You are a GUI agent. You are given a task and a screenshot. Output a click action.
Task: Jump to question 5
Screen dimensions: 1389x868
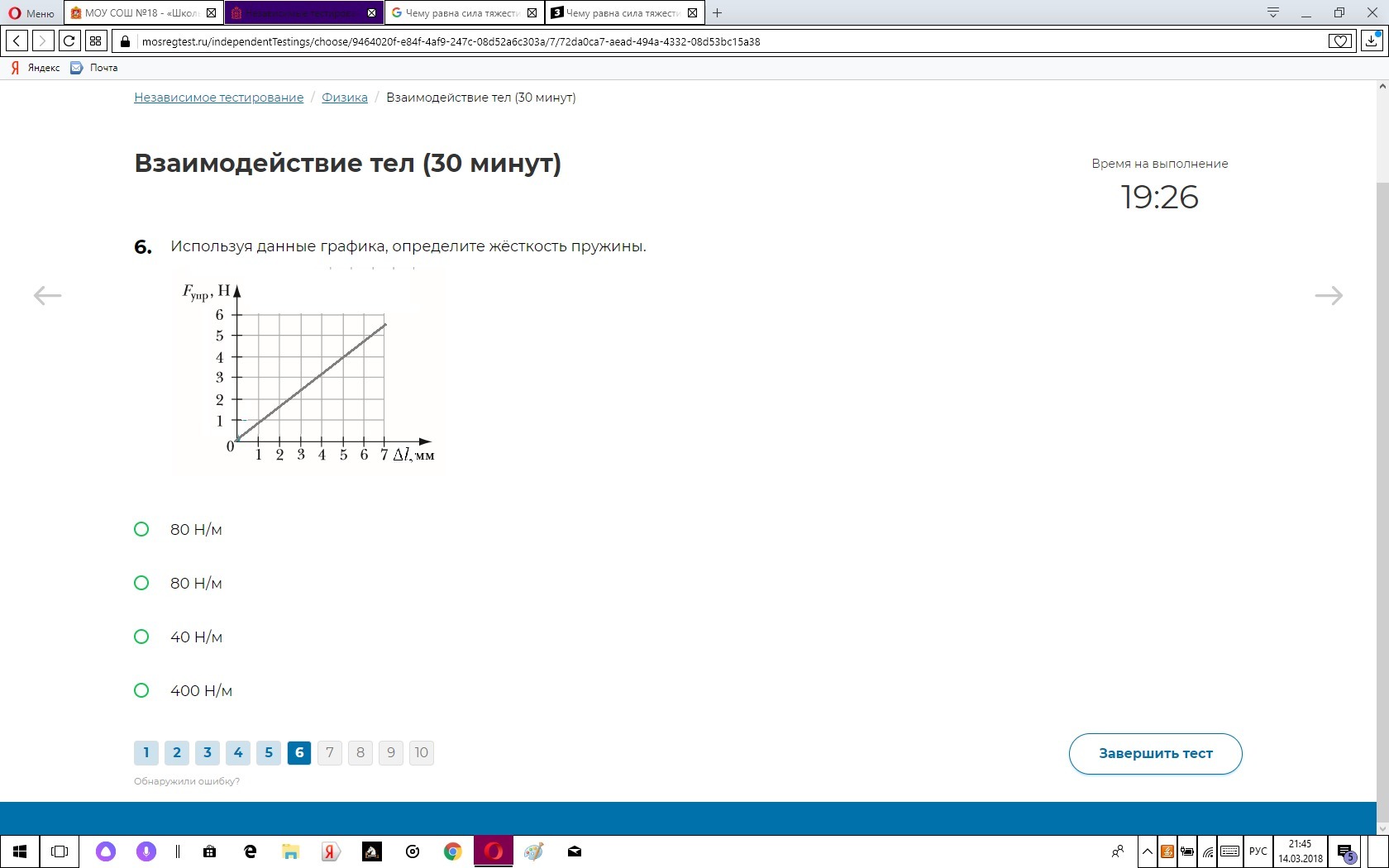269,752
